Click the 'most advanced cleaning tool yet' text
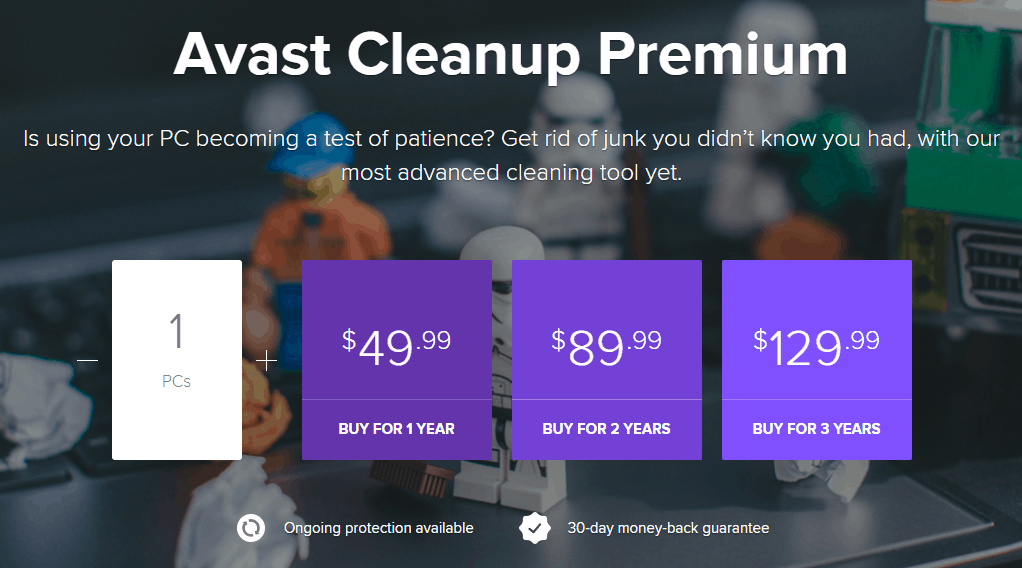The height and width of the screenshot is (568, 1022). 512,173
